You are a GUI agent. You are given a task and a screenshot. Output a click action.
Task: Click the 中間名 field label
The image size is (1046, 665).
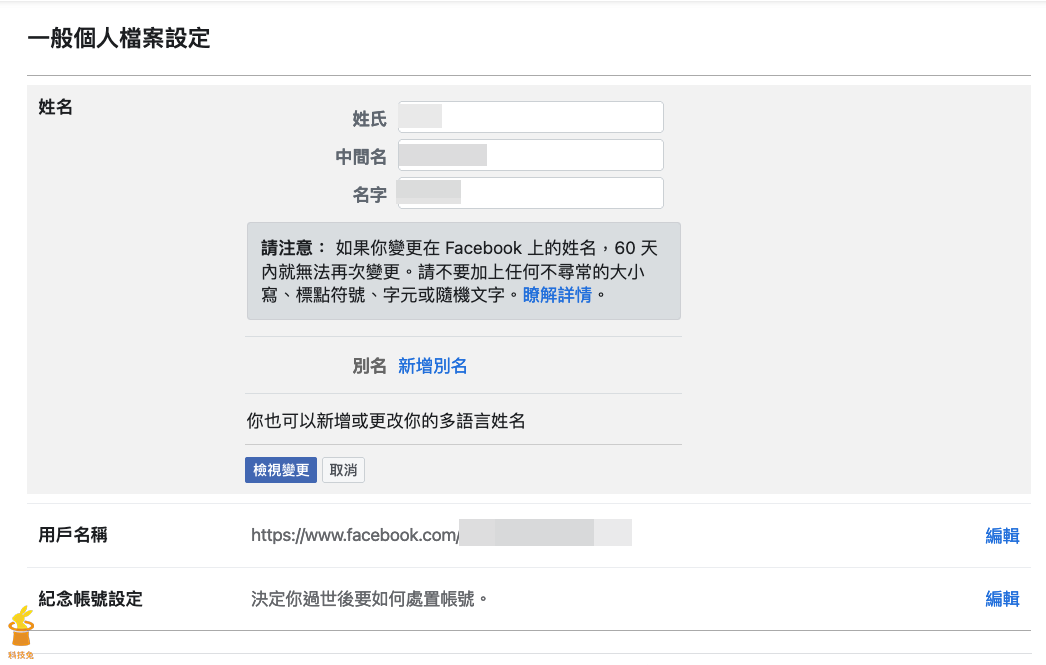[361, 157]
